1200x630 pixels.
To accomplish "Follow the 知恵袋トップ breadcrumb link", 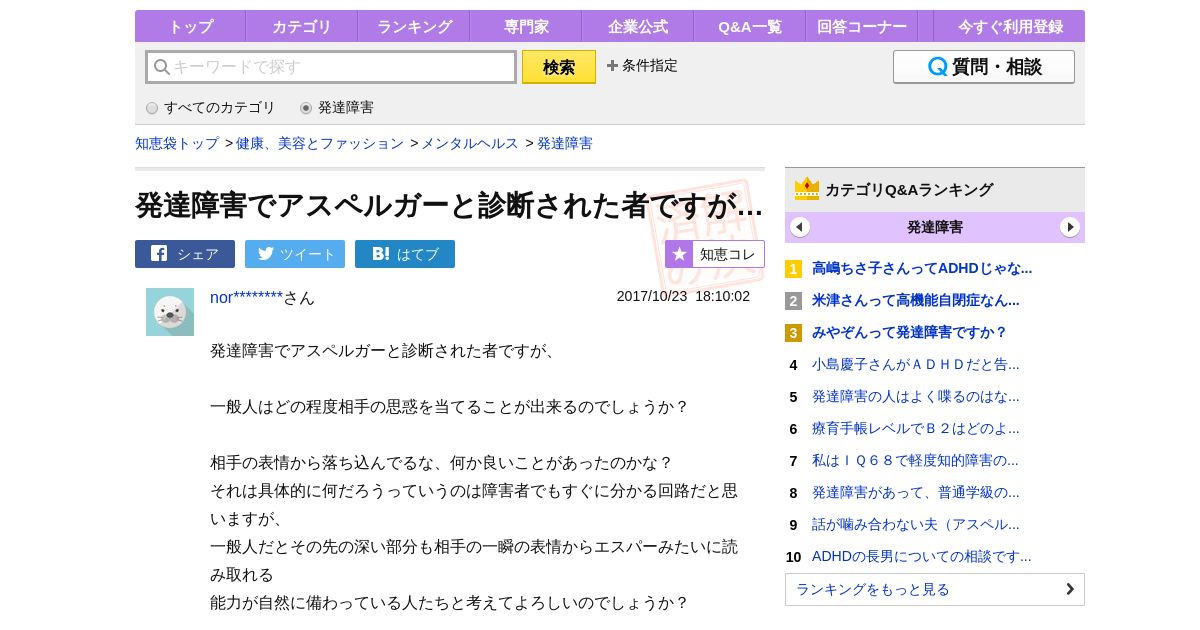I will click(177, 143).
